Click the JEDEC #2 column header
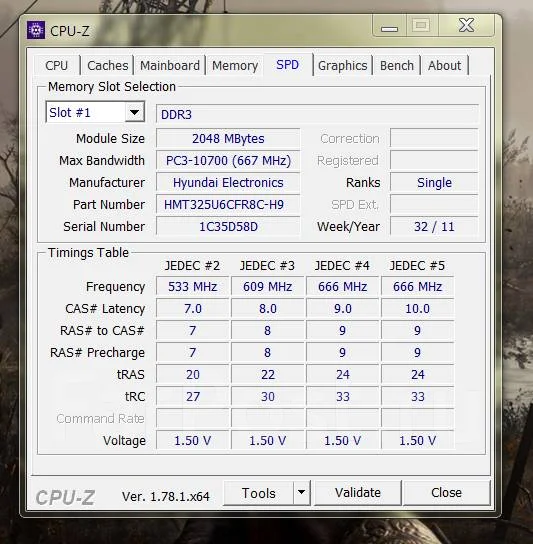This screenshot has width=533, height=544. 192,266
